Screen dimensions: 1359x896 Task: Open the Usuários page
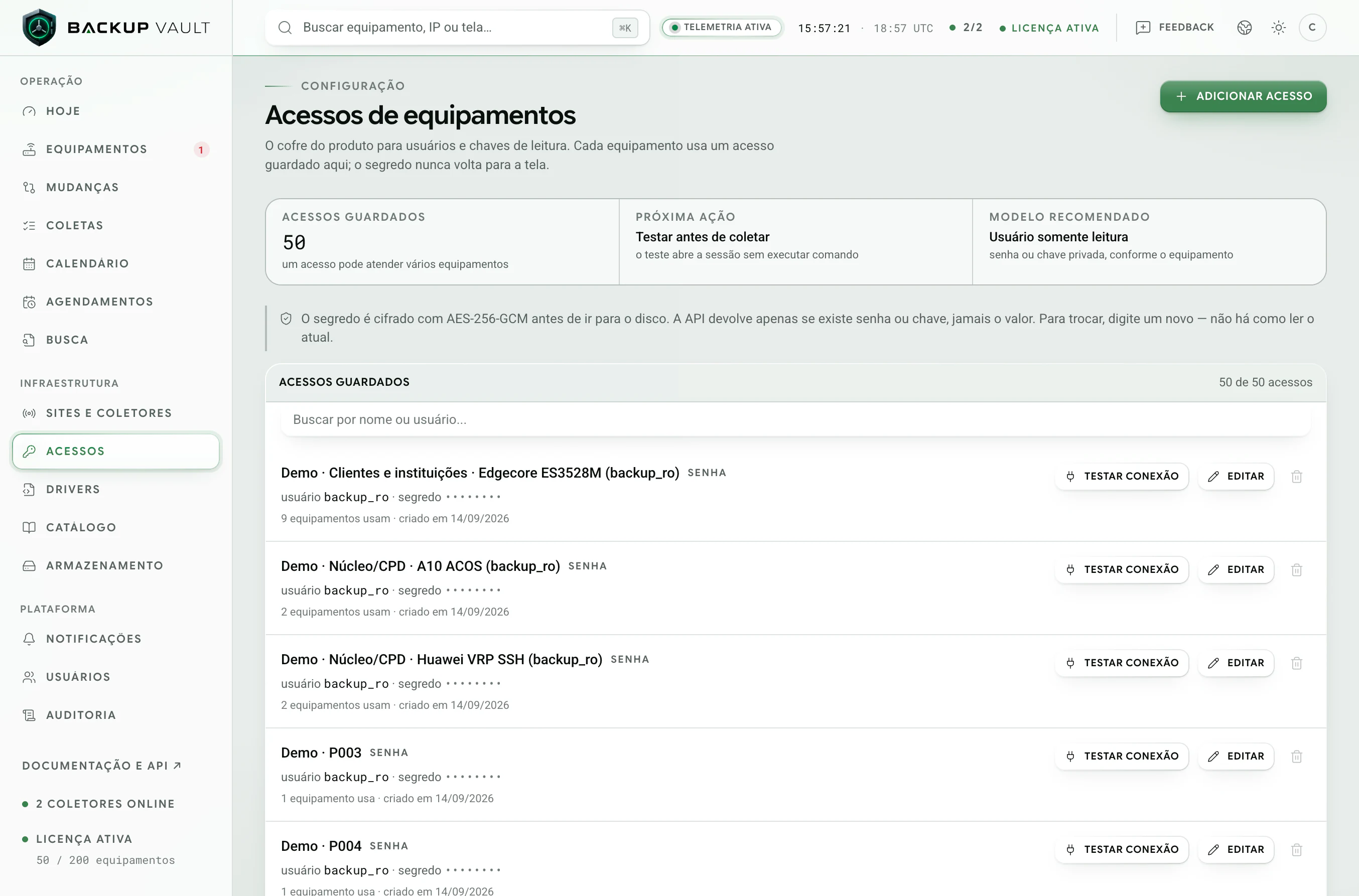(x=115, y=677)
